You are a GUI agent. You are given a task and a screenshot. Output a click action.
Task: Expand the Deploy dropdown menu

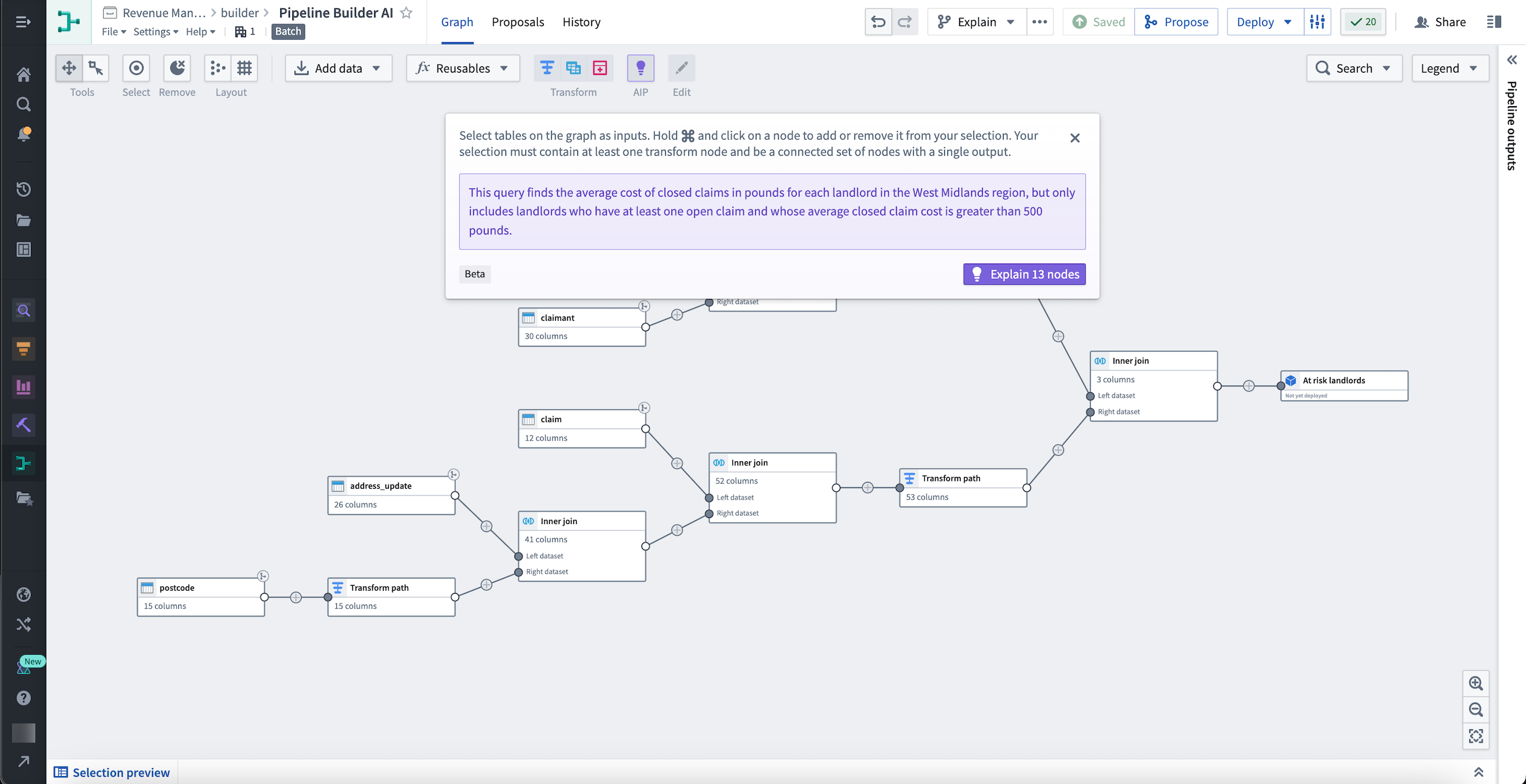tap(1287, 22)
